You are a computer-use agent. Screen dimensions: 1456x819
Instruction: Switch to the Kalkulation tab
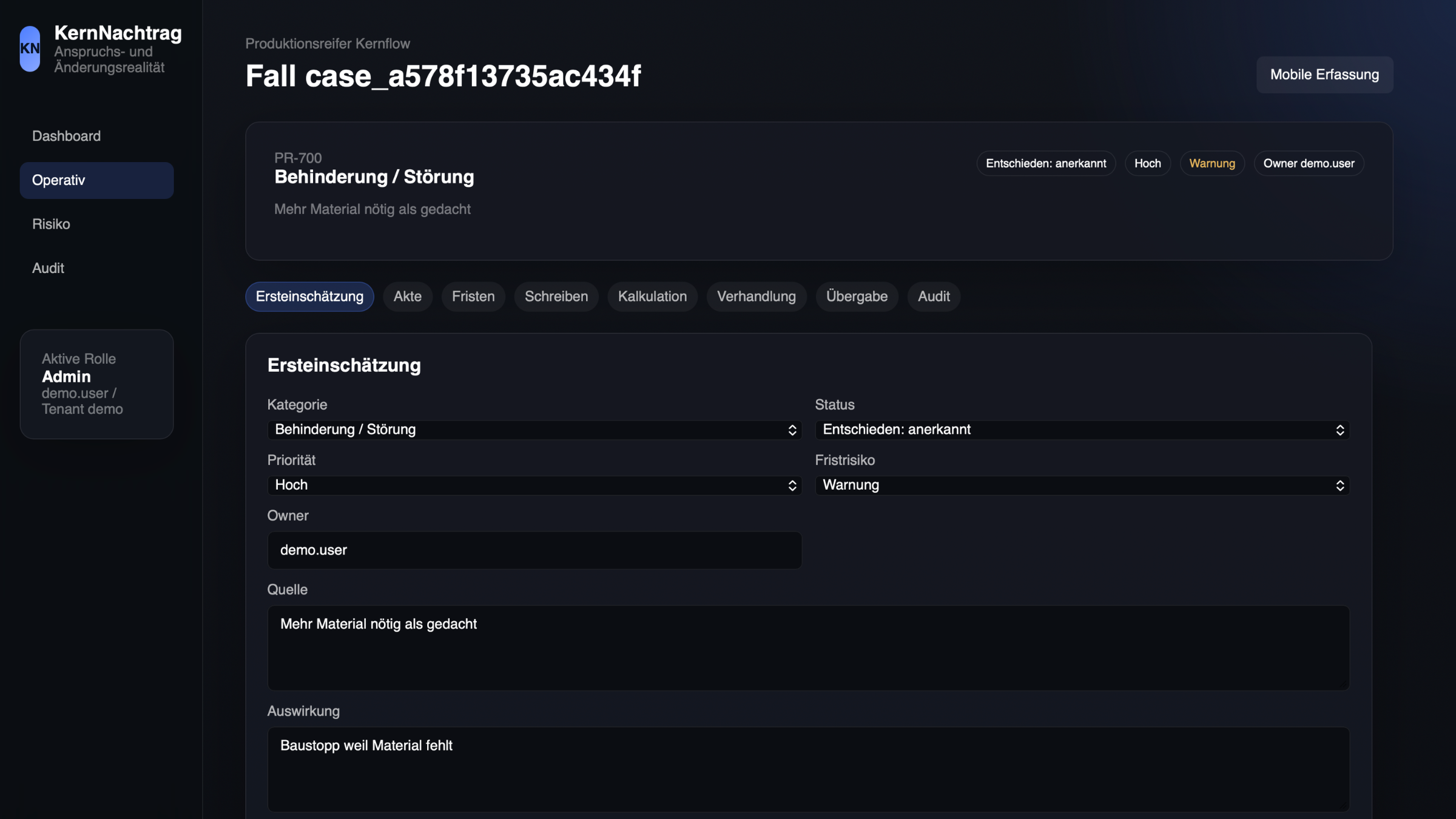[652, 297]
